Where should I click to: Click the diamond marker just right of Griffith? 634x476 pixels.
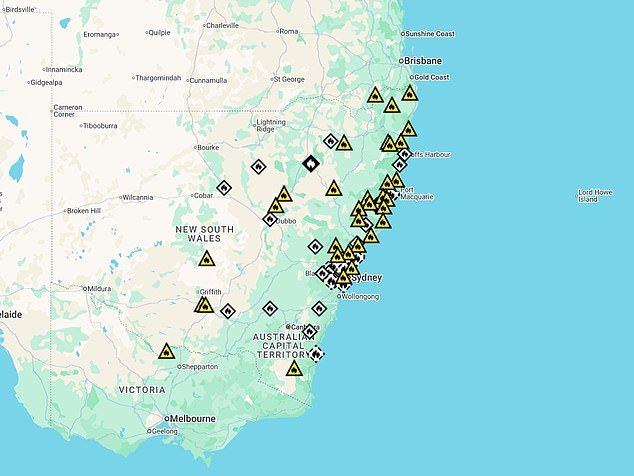(x=228, y=311)
